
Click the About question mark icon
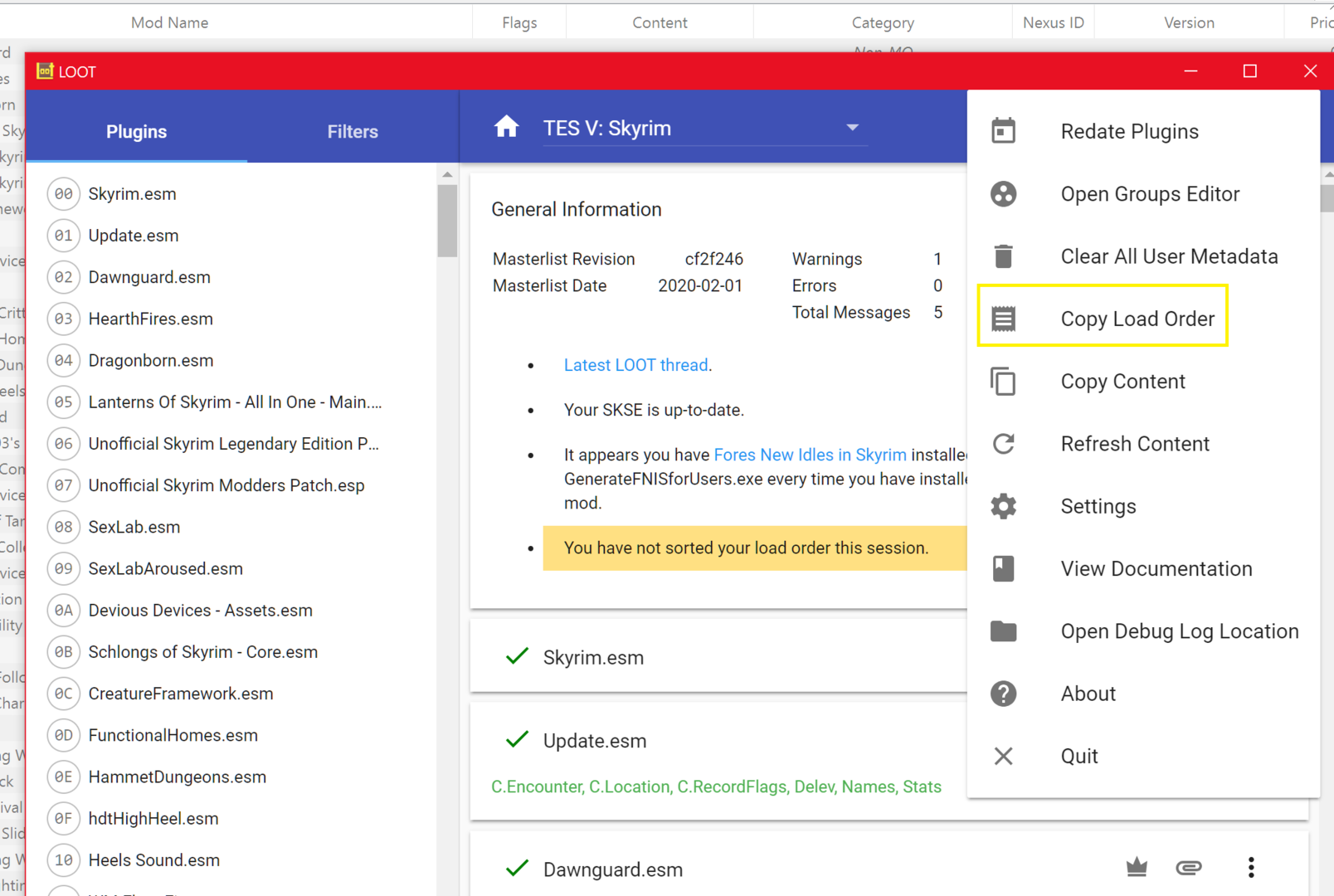1003,694
